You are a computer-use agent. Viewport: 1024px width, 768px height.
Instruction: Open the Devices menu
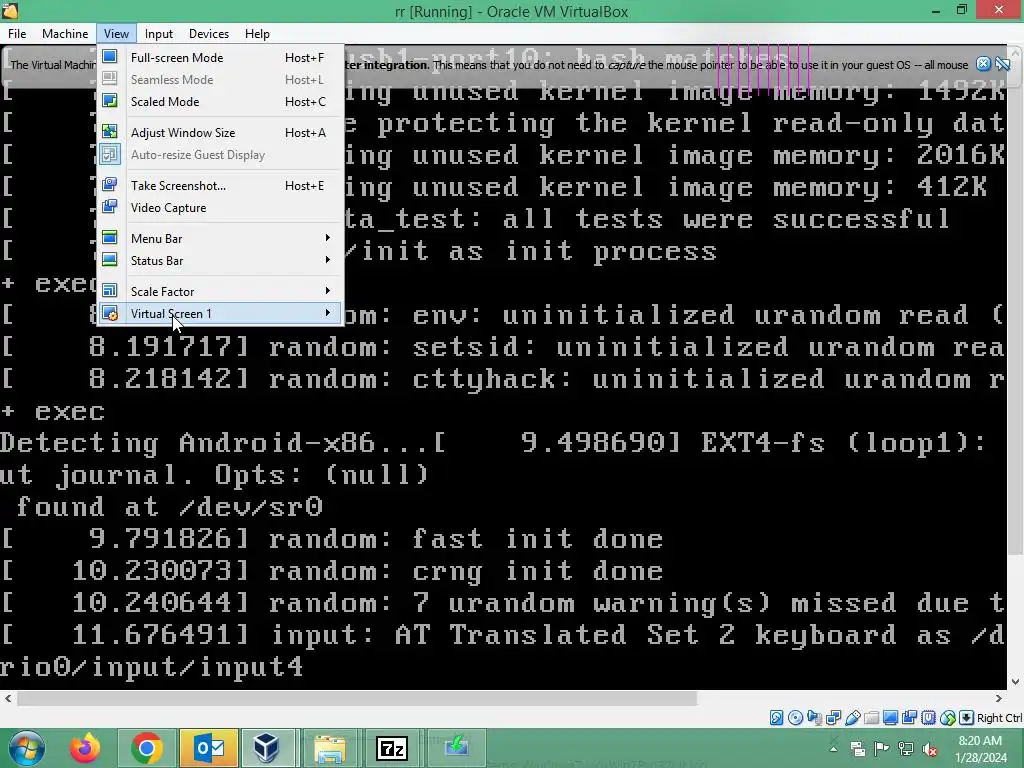point(209,34)
